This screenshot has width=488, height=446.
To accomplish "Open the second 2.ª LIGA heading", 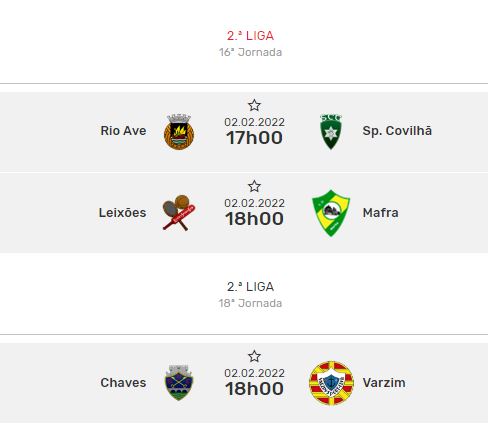I will point(250,287).
